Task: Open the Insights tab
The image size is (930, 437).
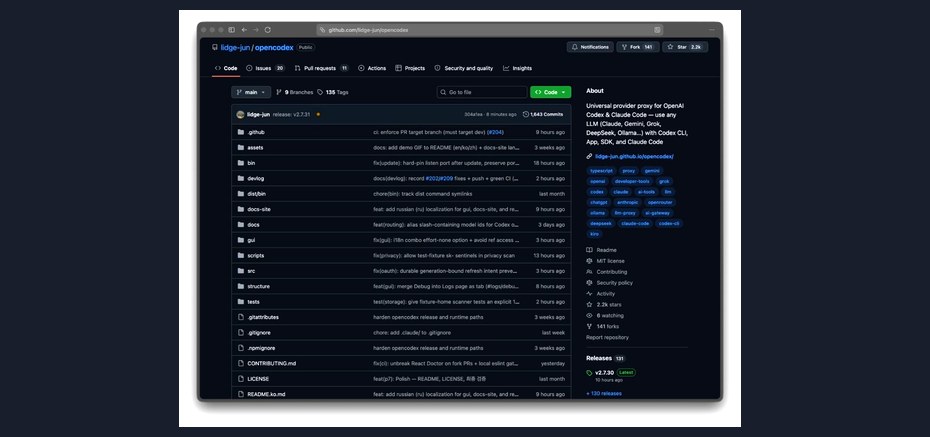Action: point(517,68)
